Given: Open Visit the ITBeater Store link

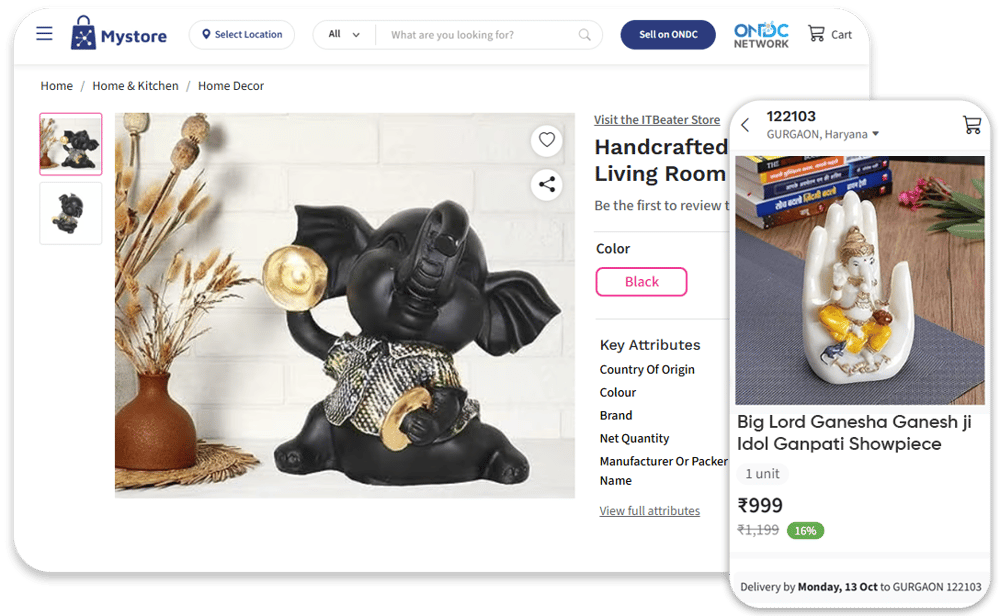Looking at the screenshot, I should [x=657, y=119].
